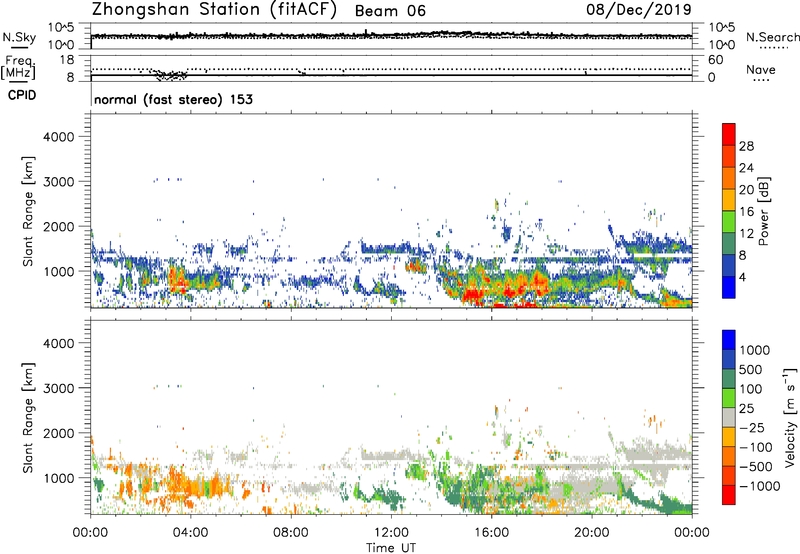Click the N.Sky legend label
Viewport: 800px width, 554px height.
point(19,37)
